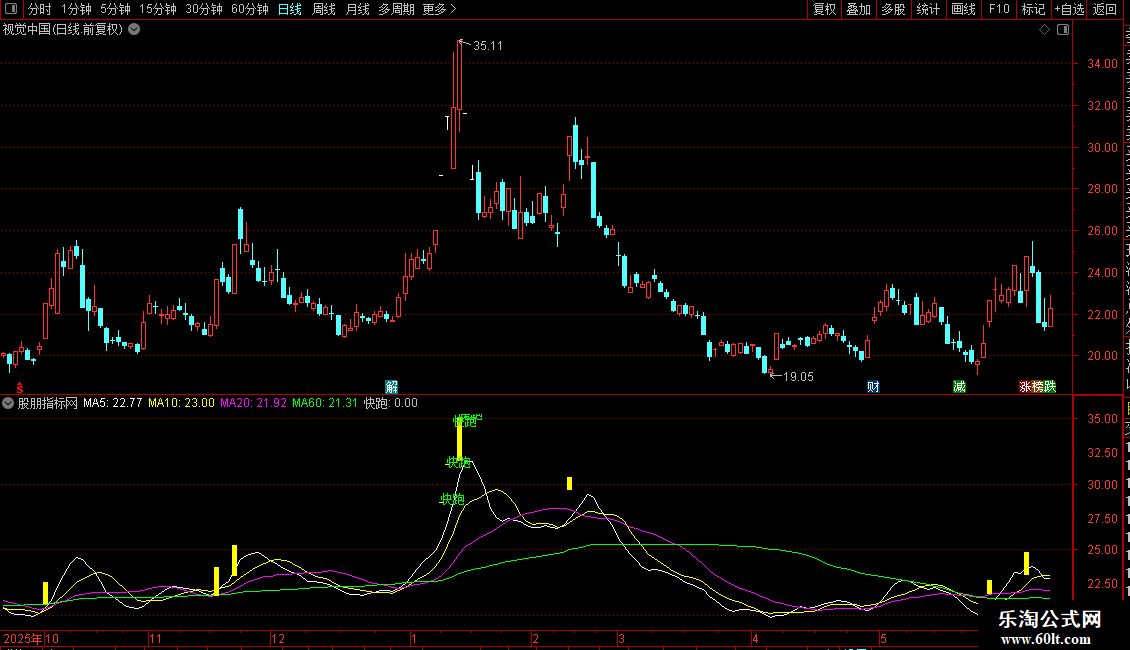Click the 叠加 overlay button
This screenshot has height=650, width=1130.
click(x=858, y=9)
